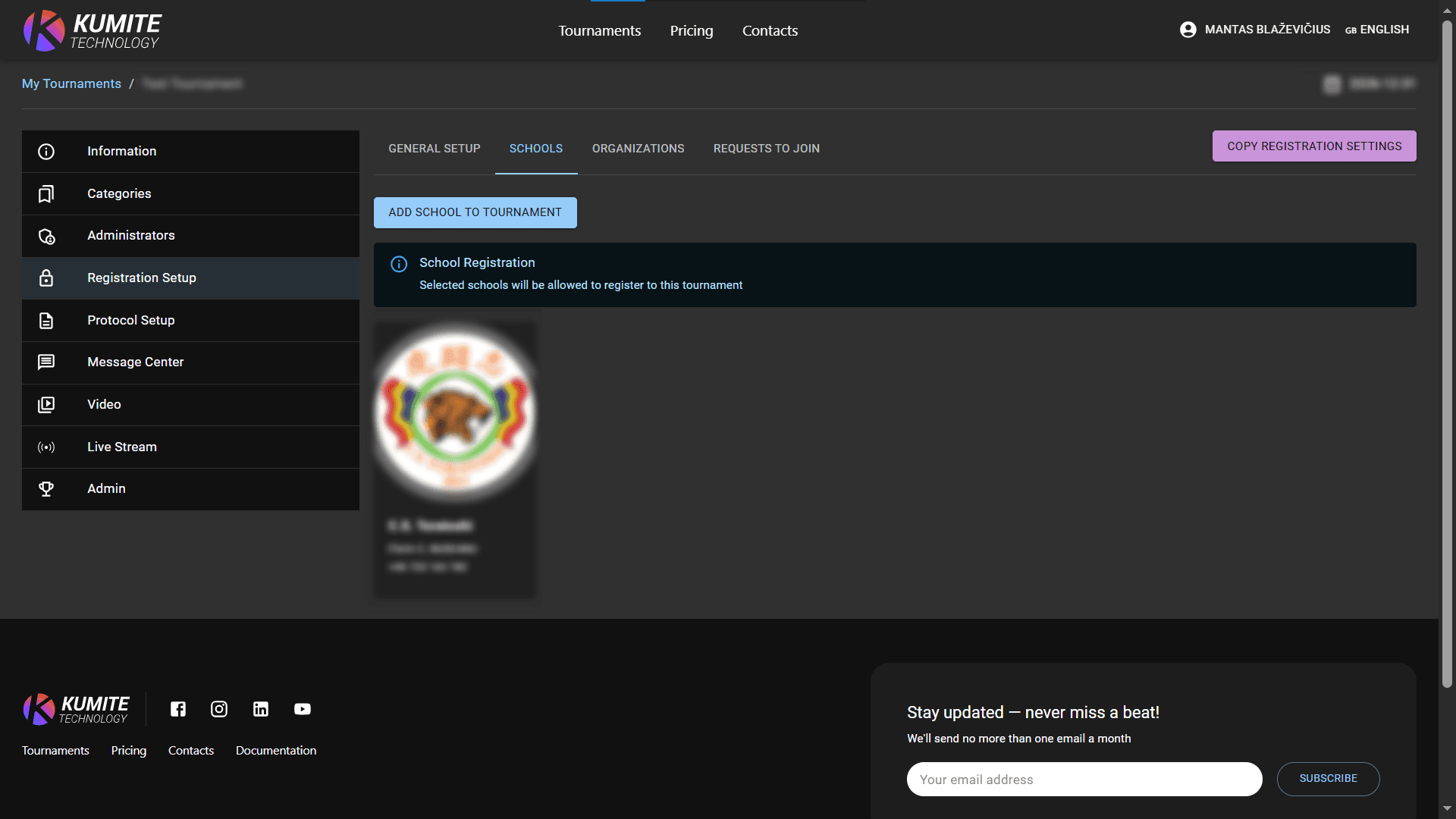Click Add School to Tournament button
Screen dimensions: 1456x819
pos(475,212)
